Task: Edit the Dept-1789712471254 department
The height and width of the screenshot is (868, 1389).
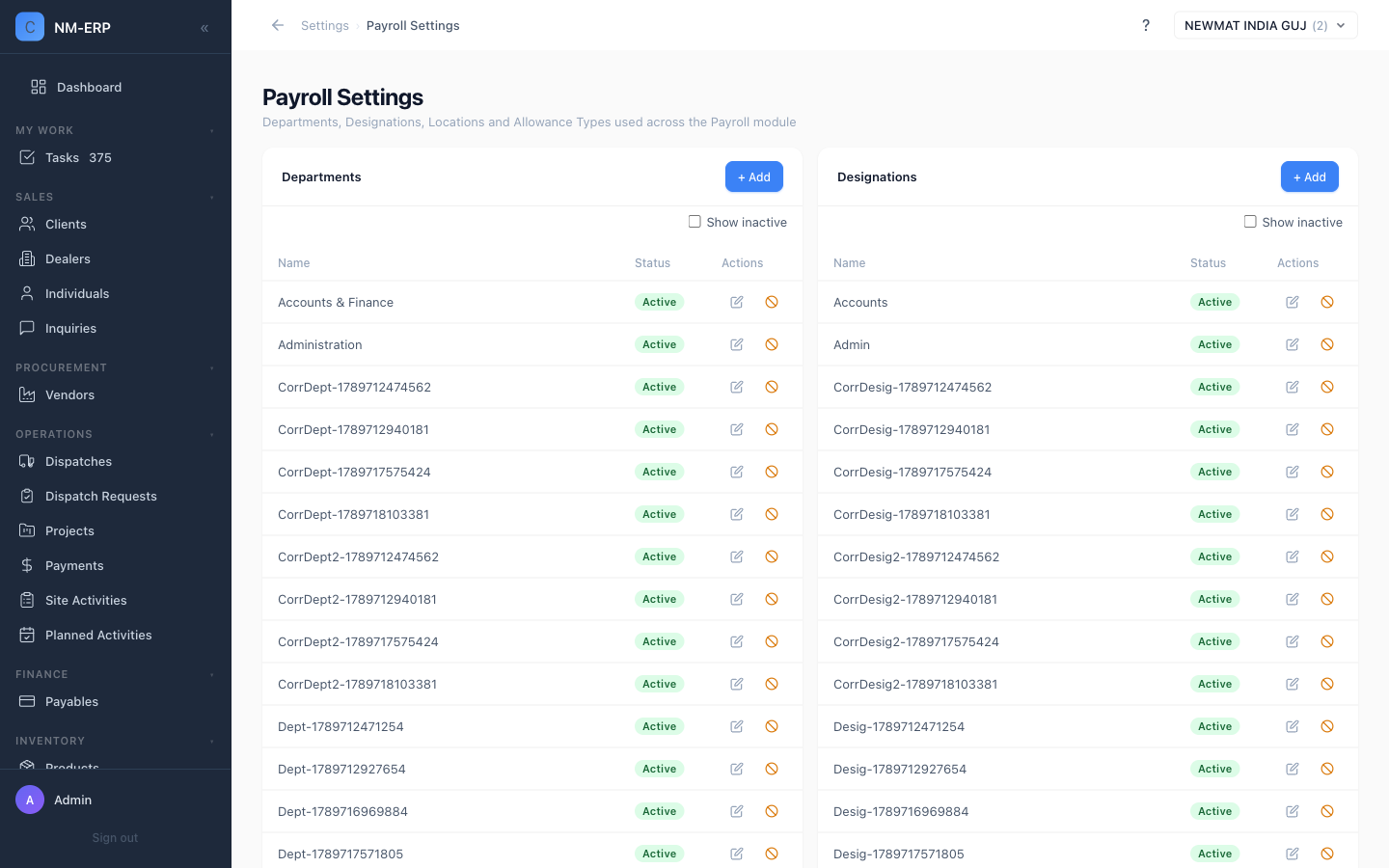Action: (737, 726)
